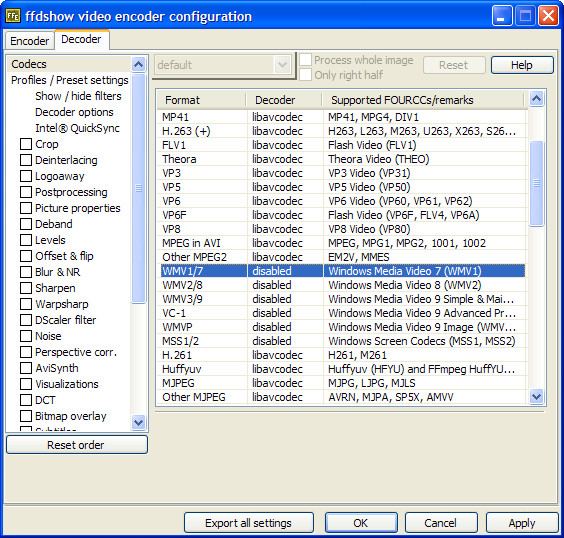Click codec list scroll down arrow
564x538 pixels.
pyautogui.click(x=536, y=397)
